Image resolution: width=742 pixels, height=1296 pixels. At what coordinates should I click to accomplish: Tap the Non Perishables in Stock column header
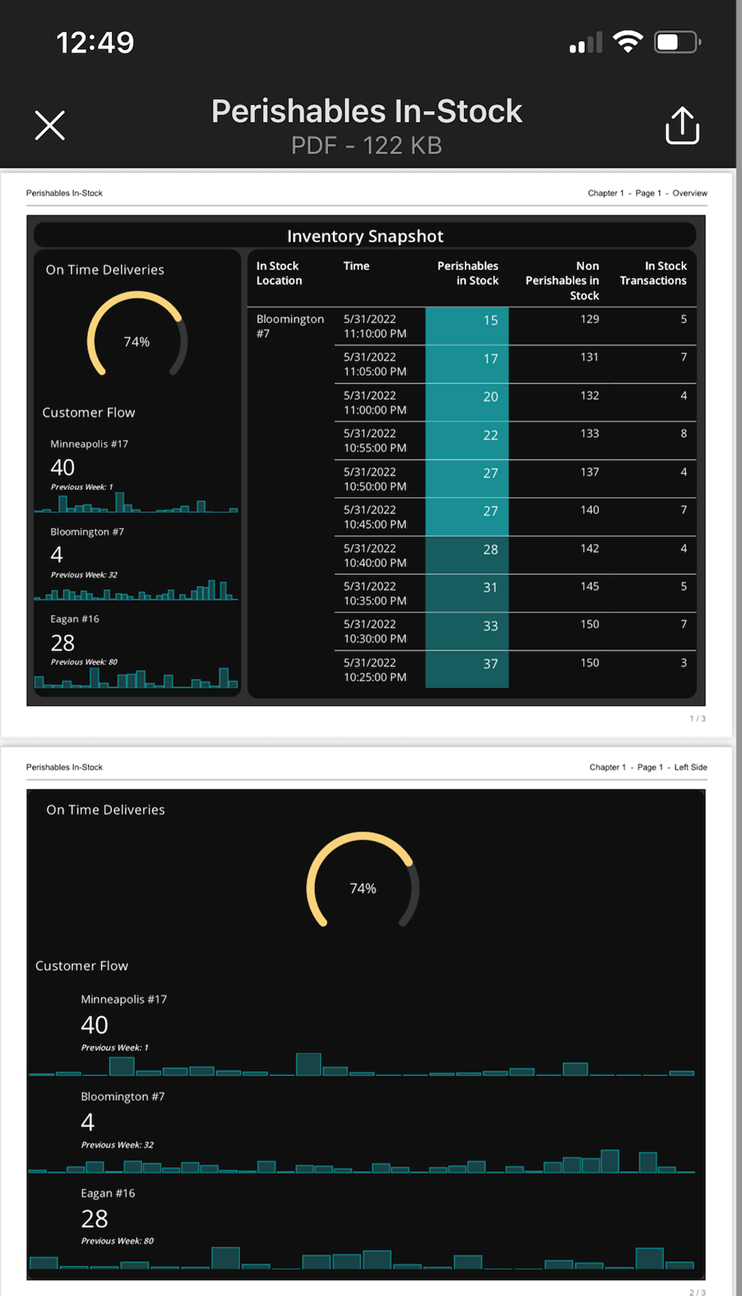pos(563,280)
